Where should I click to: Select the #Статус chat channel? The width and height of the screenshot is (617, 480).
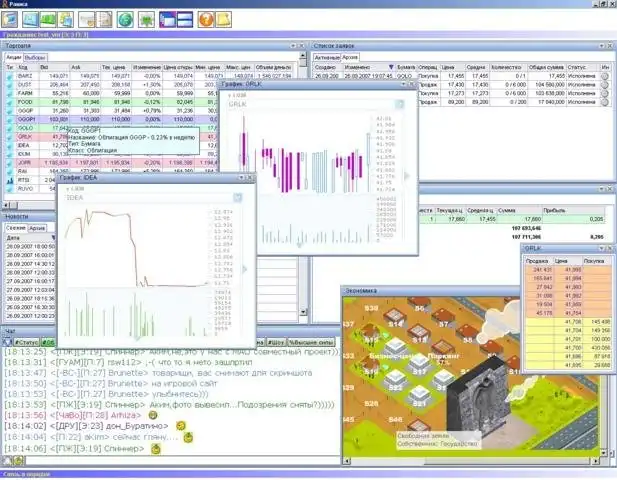(x=26, y=342)
